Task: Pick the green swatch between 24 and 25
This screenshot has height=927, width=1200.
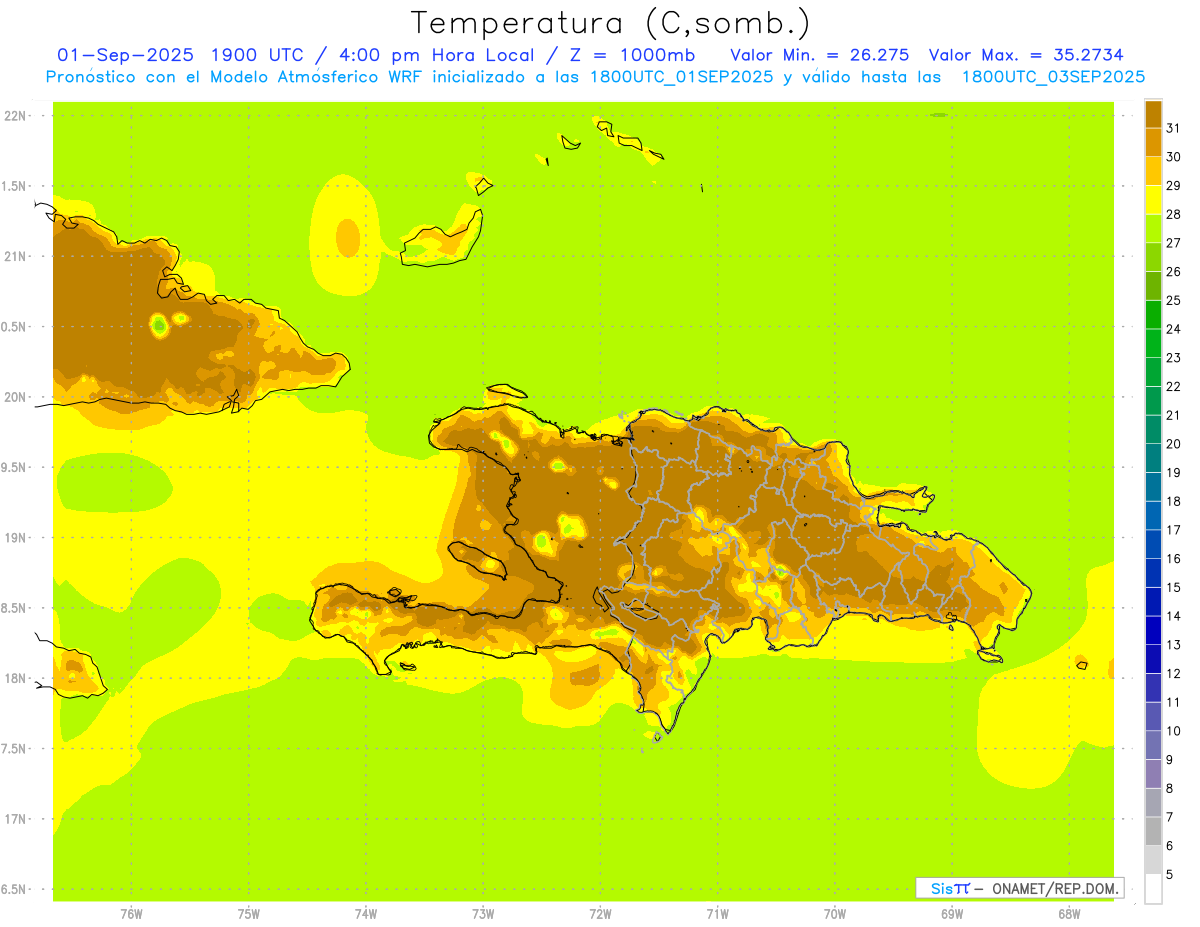Action: click(1153, 314)
